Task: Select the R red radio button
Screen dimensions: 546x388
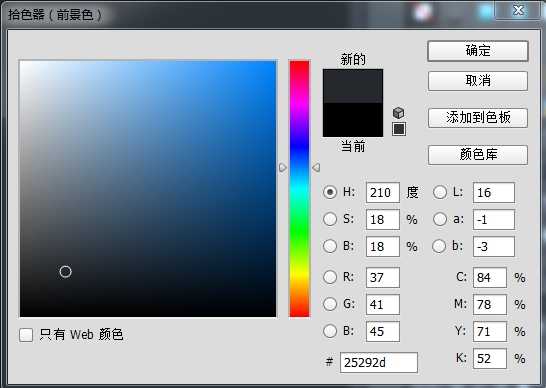Action: [330, 277]
